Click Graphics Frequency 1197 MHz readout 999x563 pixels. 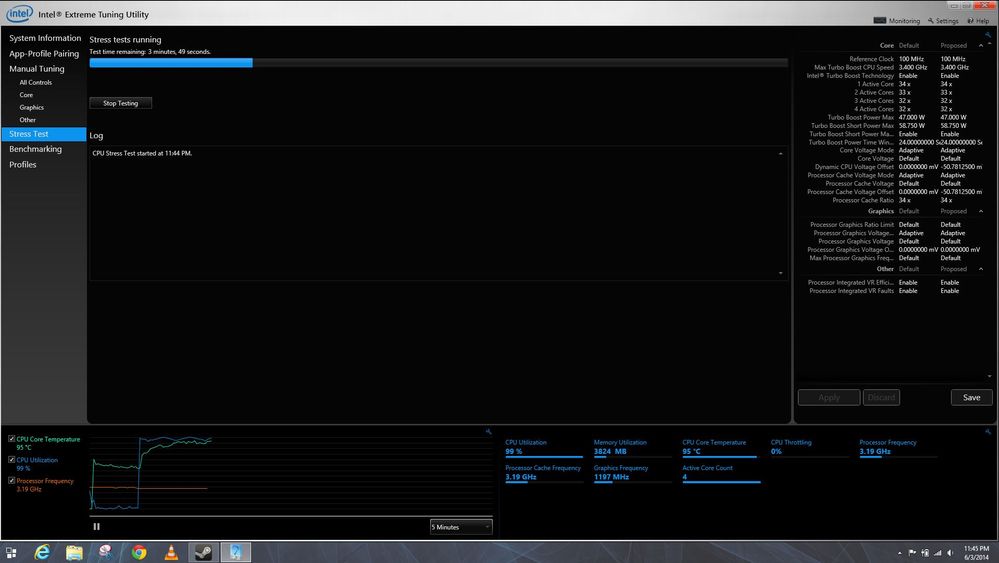click(632, 473)
